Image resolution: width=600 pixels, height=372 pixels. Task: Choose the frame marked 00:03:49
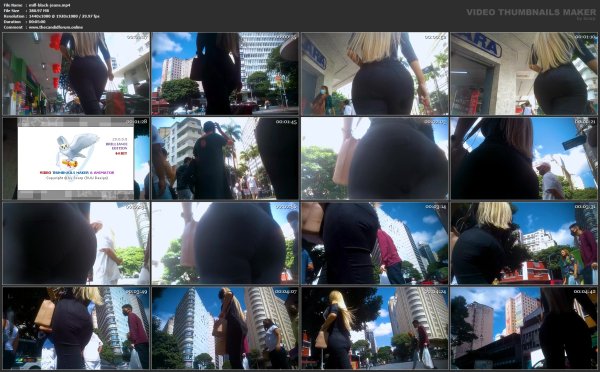[76, 328]
